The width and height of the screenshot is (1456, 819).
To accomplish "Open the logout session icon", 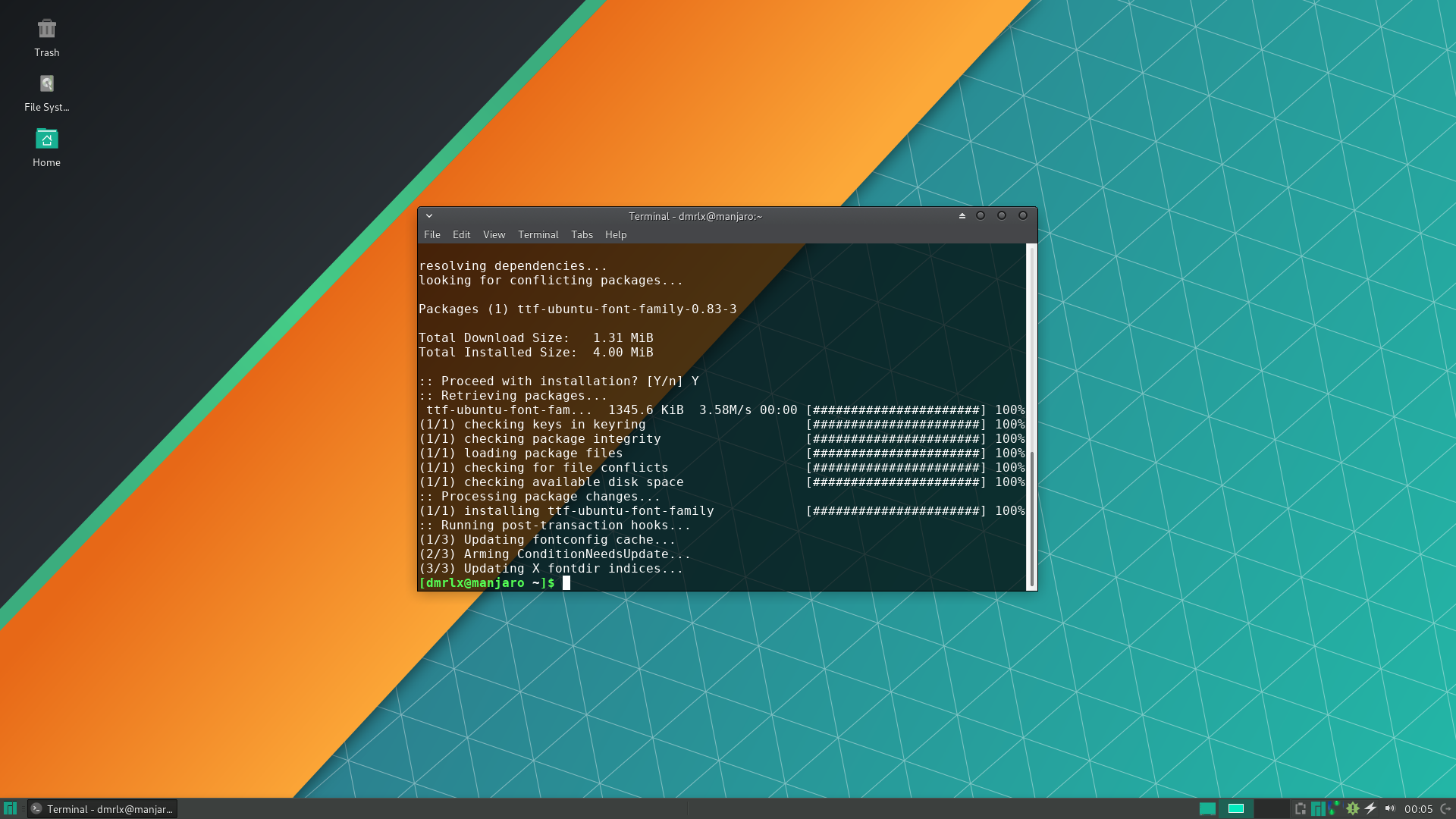I will tap(1446, 809).
